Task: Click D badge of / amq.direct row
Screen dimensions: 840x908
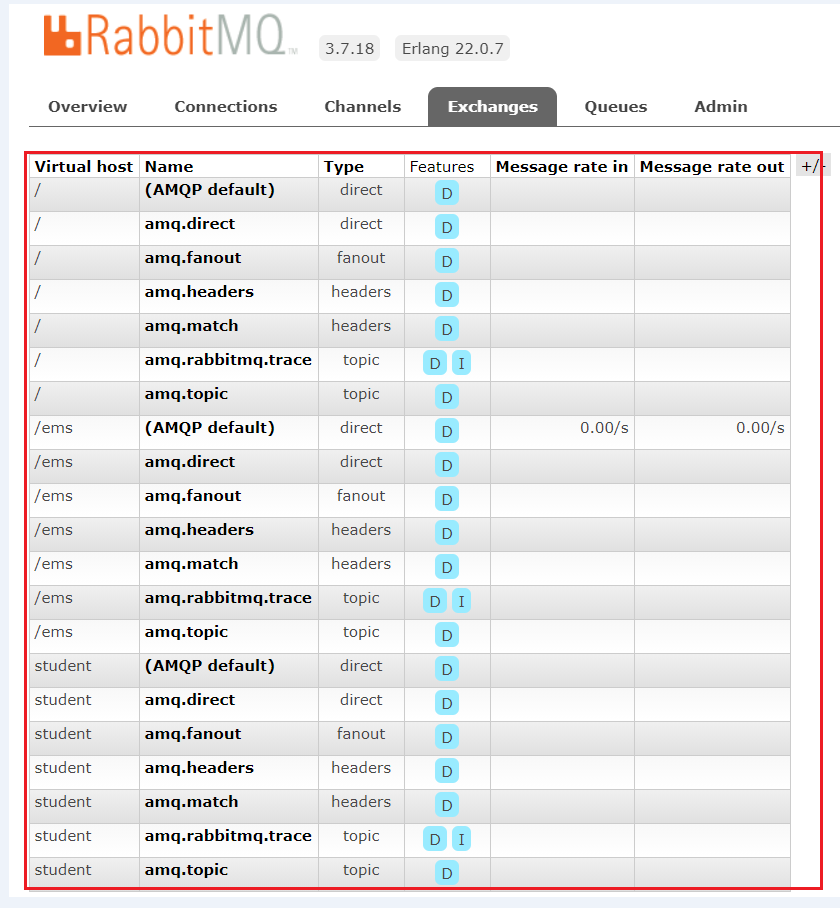Action: point(447,227)
